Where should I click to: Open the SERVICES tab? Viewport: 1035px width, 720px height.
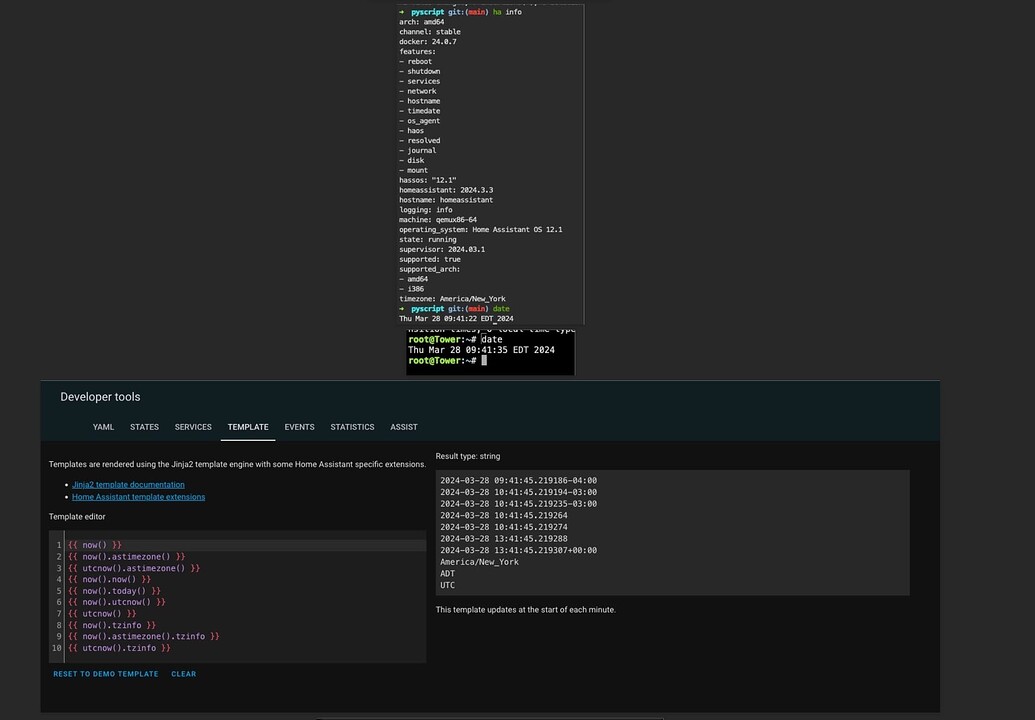coord(192,426)
